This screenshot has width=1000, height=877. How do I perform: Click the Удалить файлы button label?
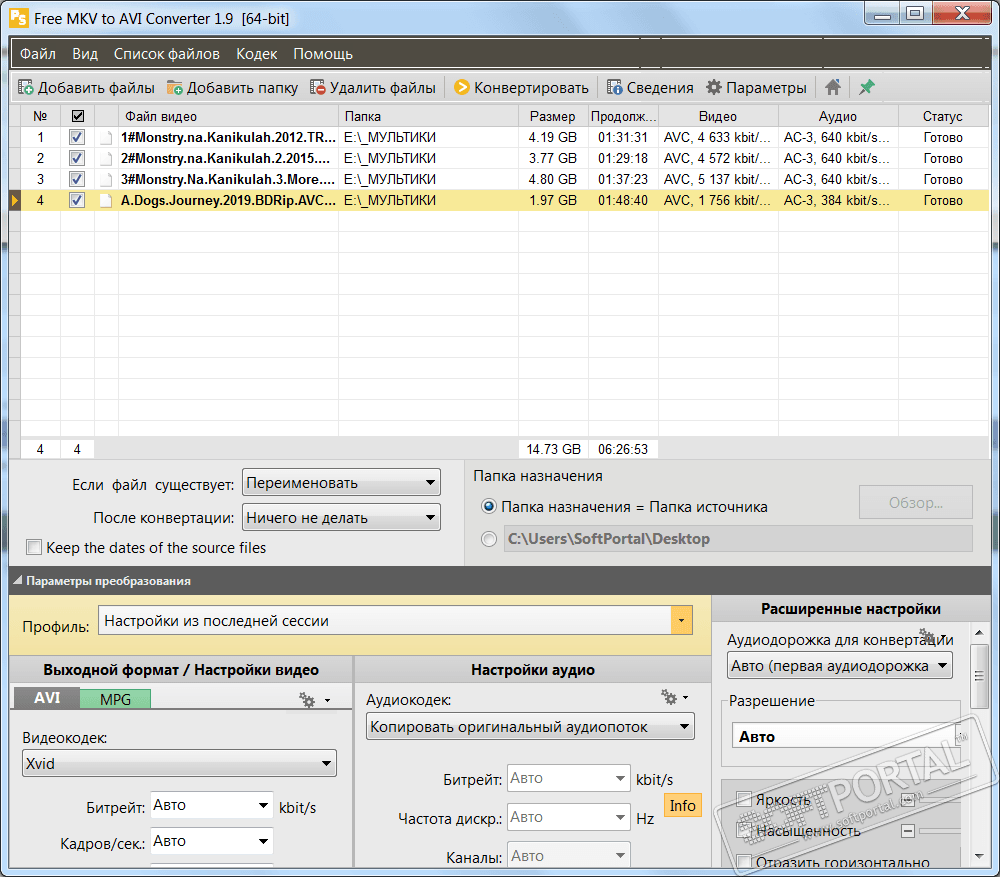[383, 88]
